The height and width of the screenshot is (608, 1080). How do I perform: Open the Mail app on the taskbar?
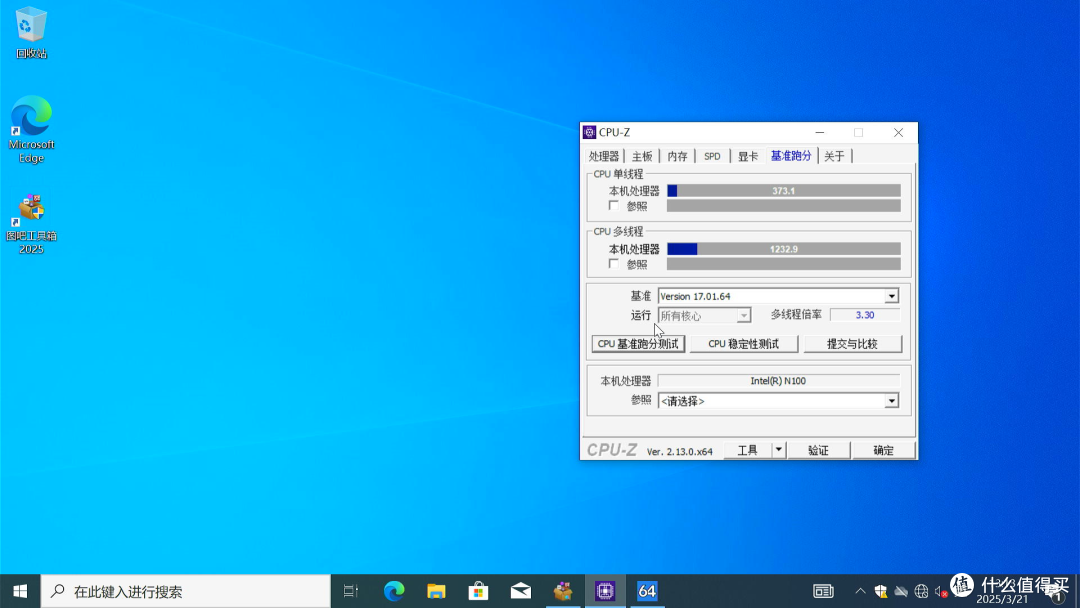point(521,591)
